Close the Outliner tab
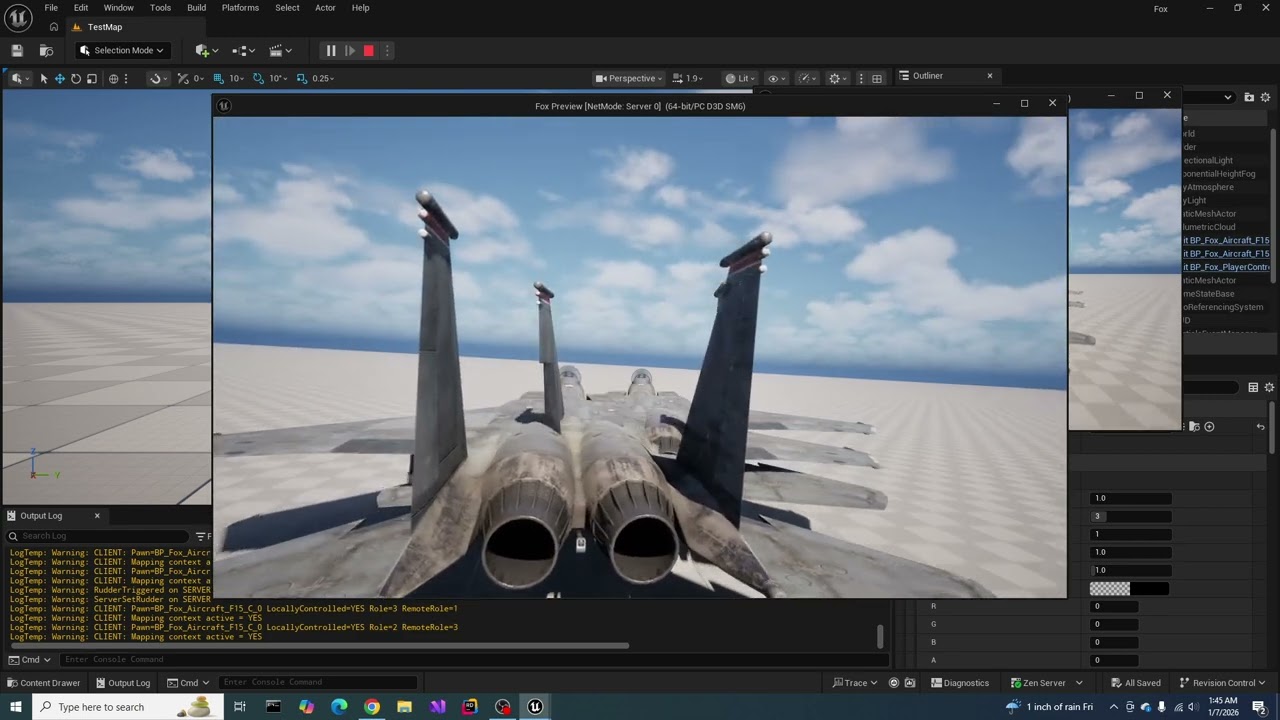Viewport: 1280px width, 720px height. pyautogui.click(x=990, y=76)
